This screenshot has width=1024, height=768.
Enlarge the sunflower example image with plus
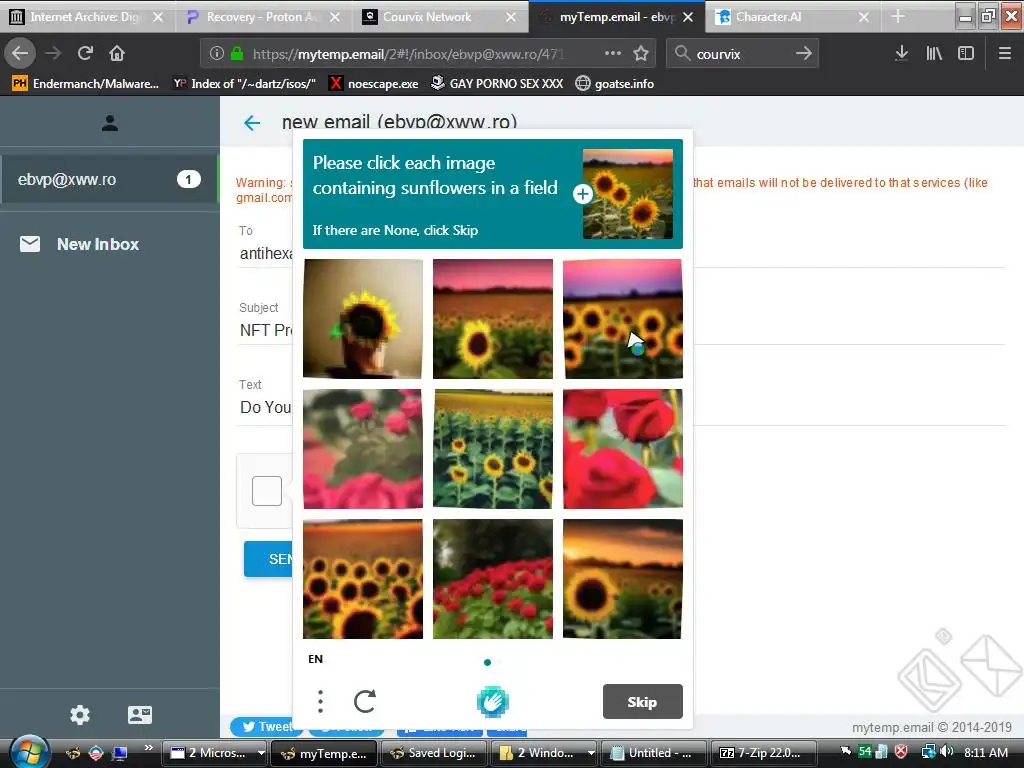[583, 194]
